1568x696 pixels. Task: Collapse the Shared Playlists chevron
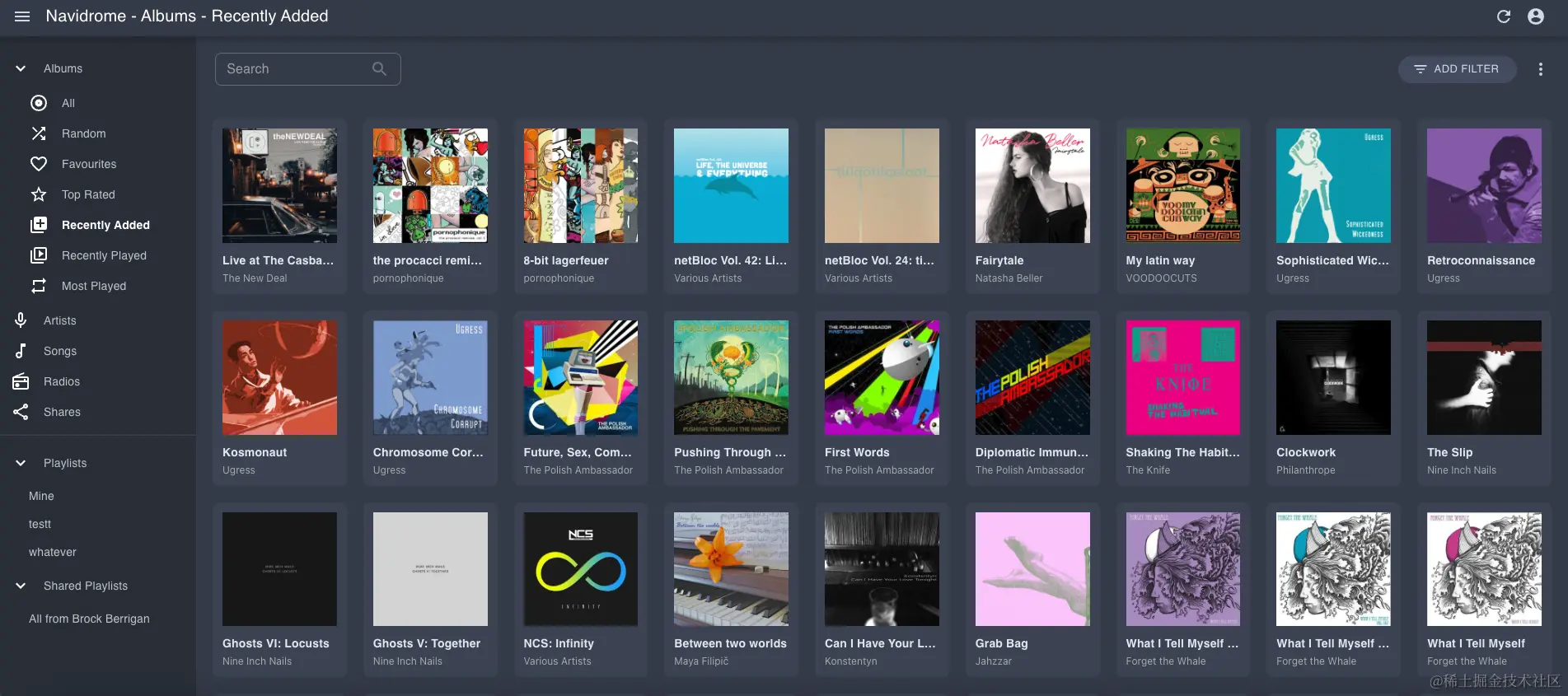coord(21,586)
